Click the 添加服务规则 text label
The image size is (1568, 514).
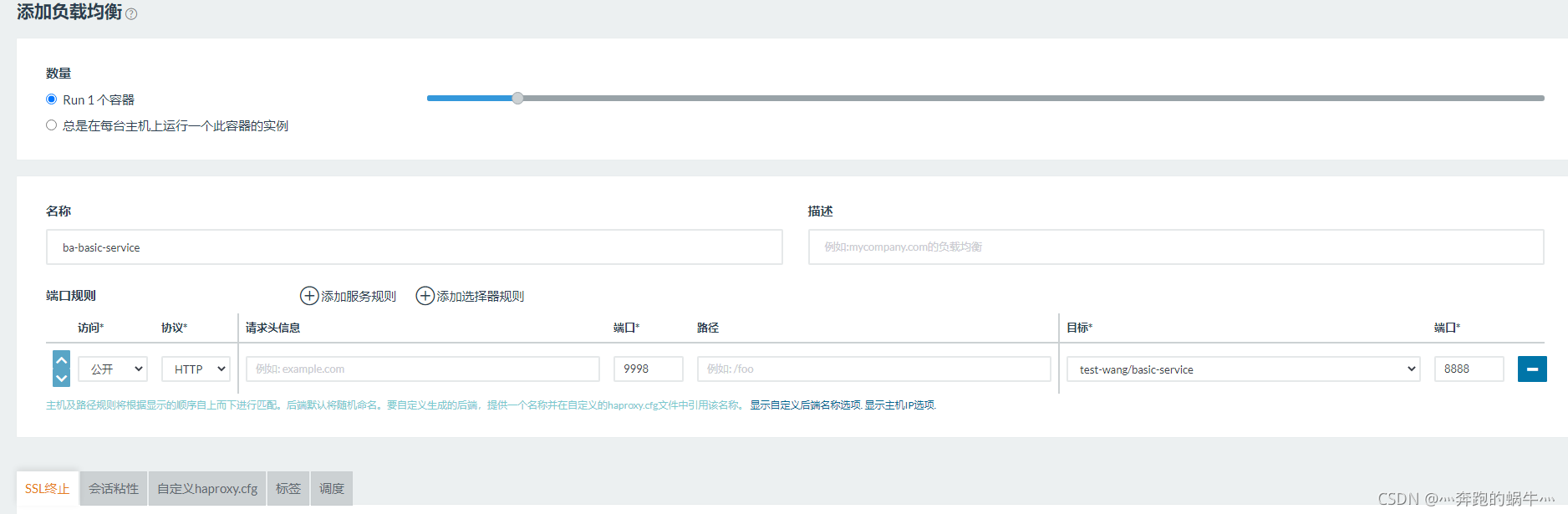359,296
